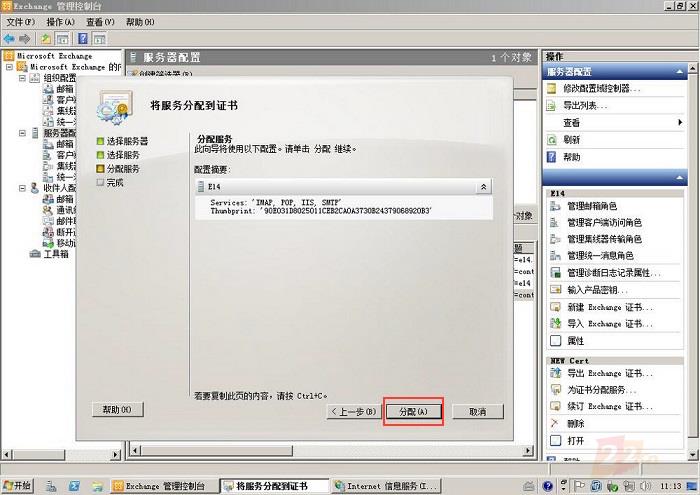Click the 修改配置域控制器 action icon
The image size is (700, 495).
[552, 88]
